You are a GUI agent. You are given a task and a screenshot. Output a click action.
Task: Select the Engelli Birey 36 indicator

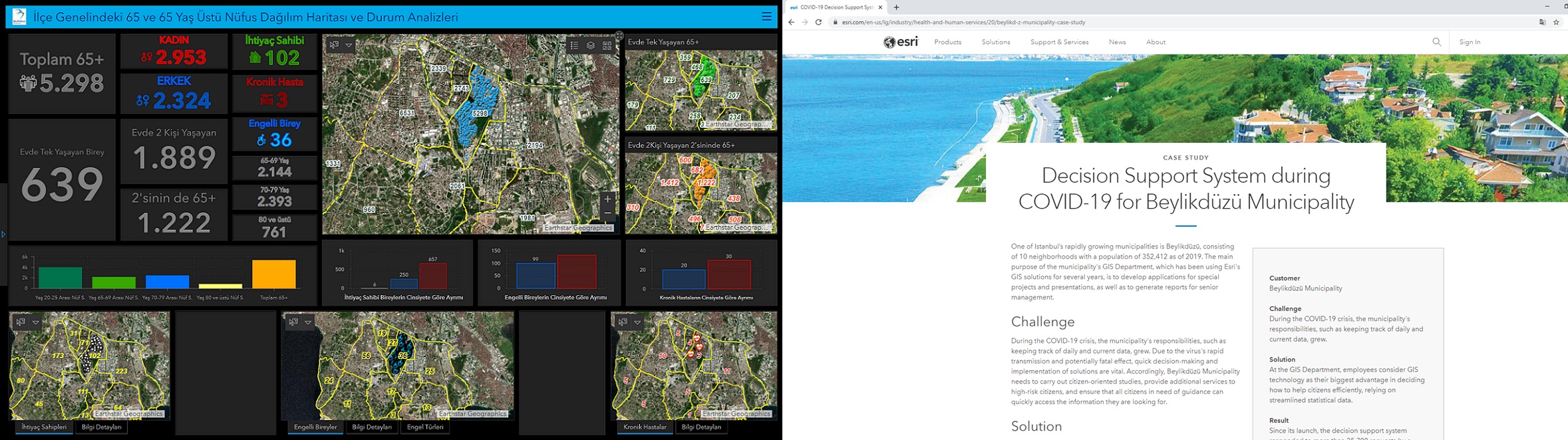[274, 134]
